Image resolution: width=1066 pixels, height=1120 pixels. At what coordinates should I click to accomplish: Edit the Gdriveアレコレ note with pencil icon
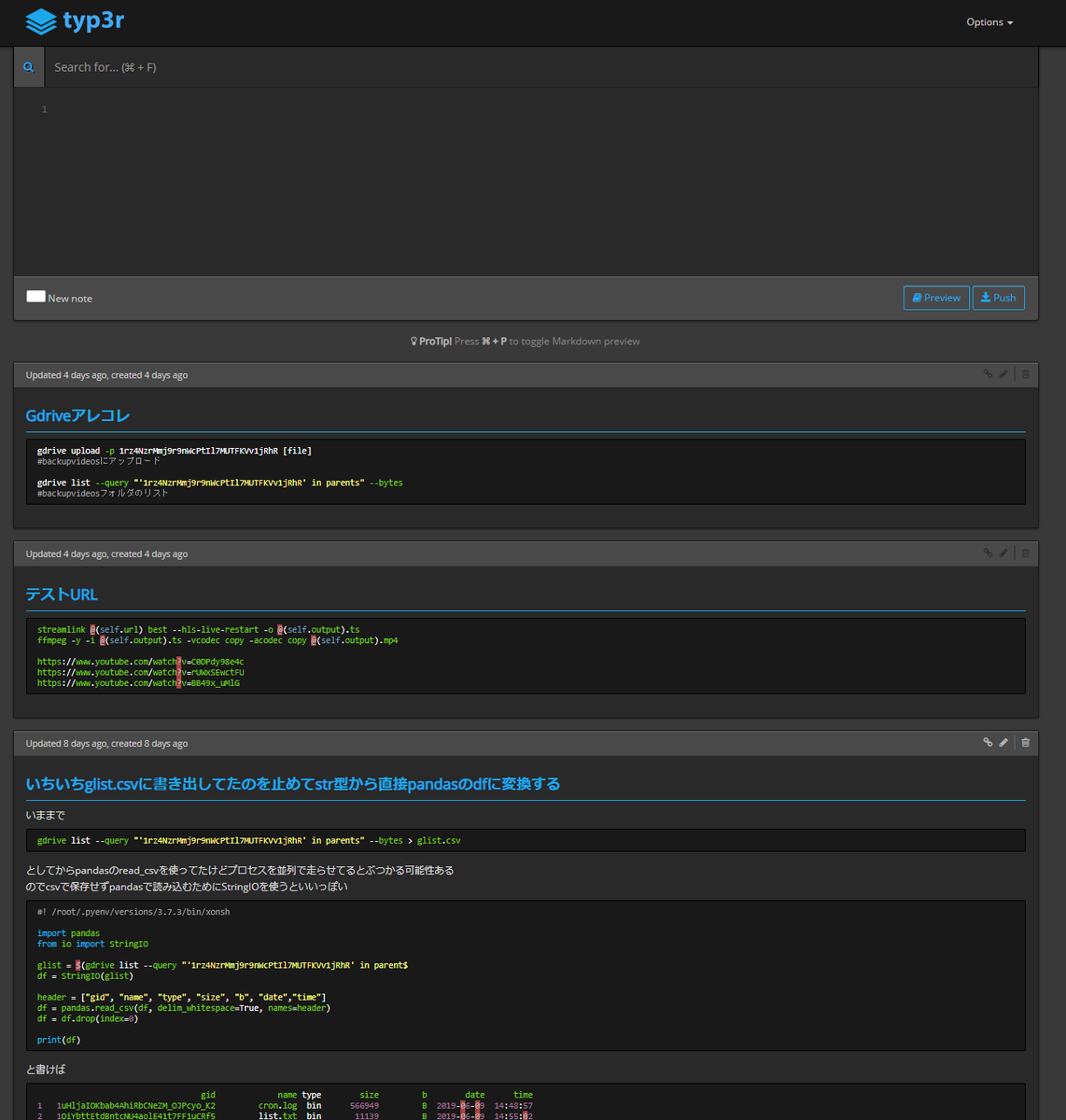coord(1003,374)
